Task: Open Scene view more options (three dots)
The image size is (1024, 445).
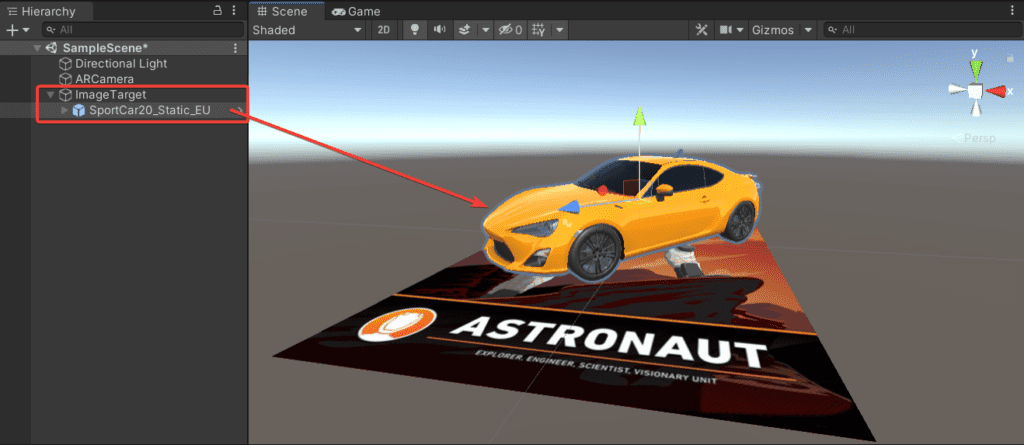Action: pyautogui.click(x=1013, y=10)
